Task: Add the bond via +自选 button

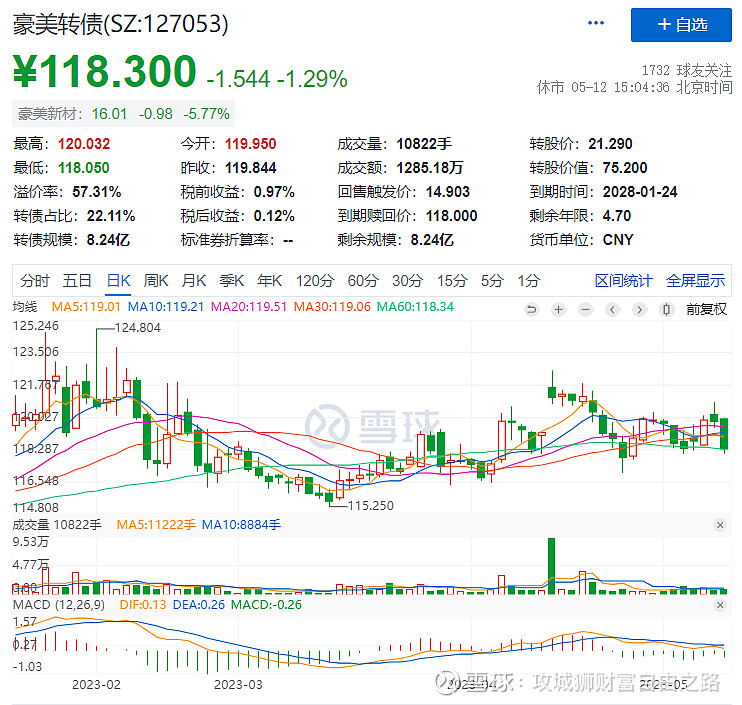Action: click(x=681, y=25)
